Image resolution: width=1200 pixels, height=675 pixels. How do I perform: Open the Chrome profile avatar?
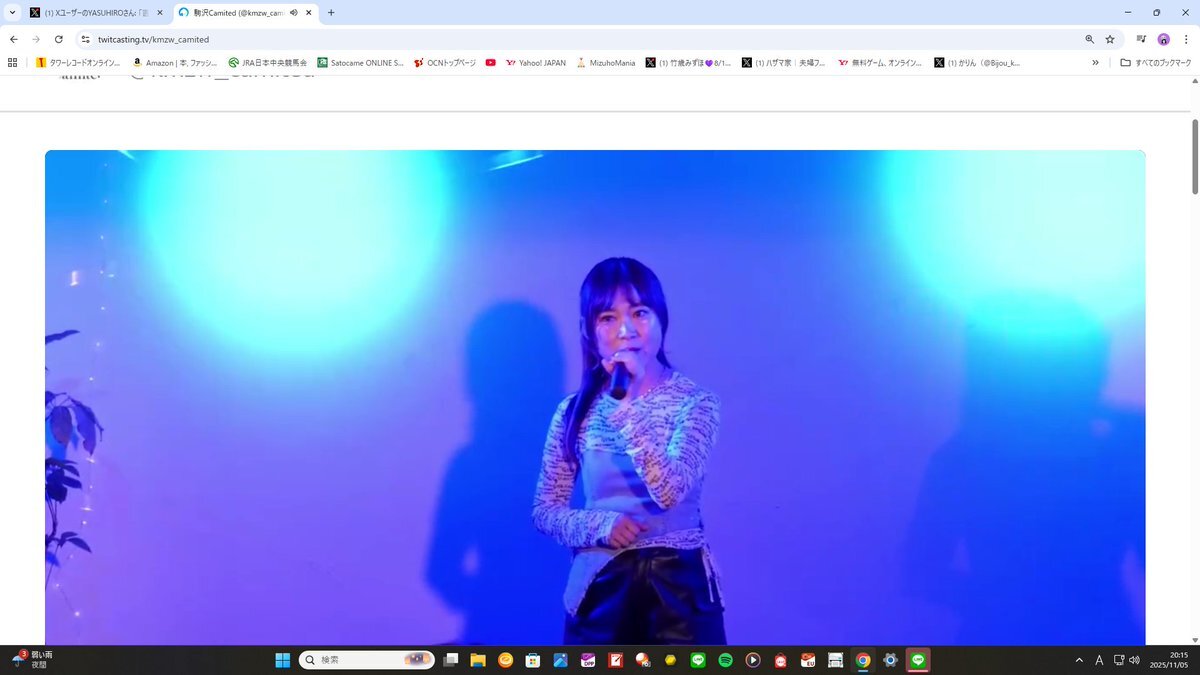(x=1163, y=39)
